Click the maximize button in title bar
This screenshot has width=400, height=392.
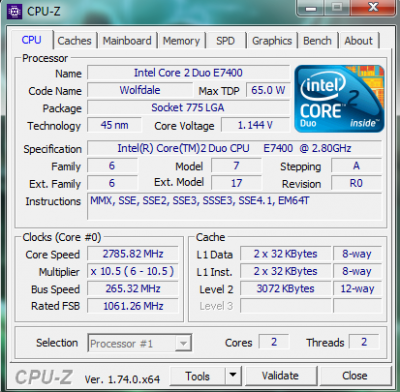click(x=337, y=8)
